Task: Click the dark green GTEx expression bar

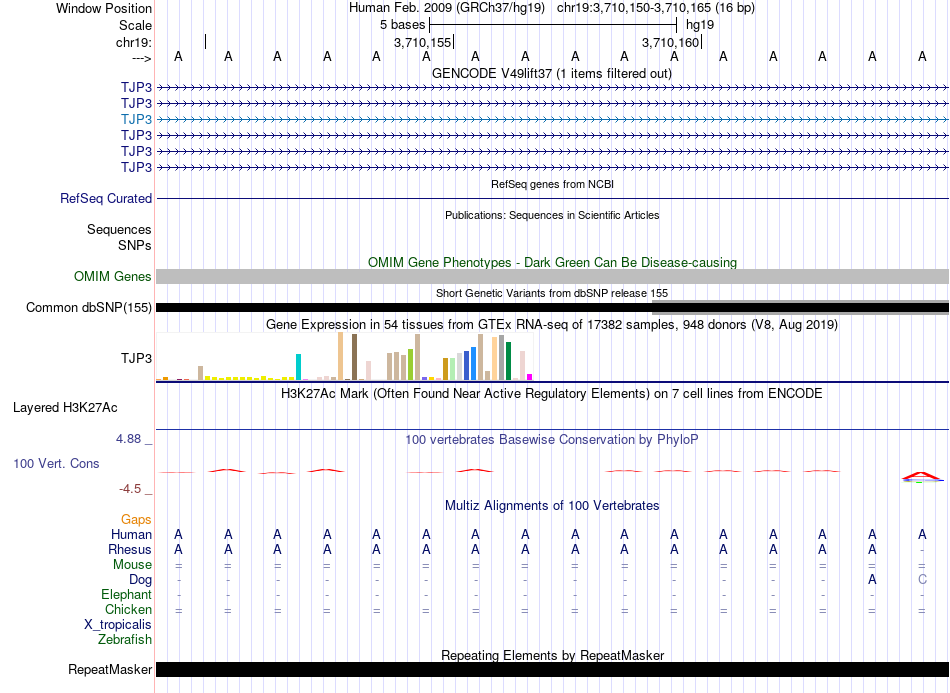Action: (x=509, y=361)
